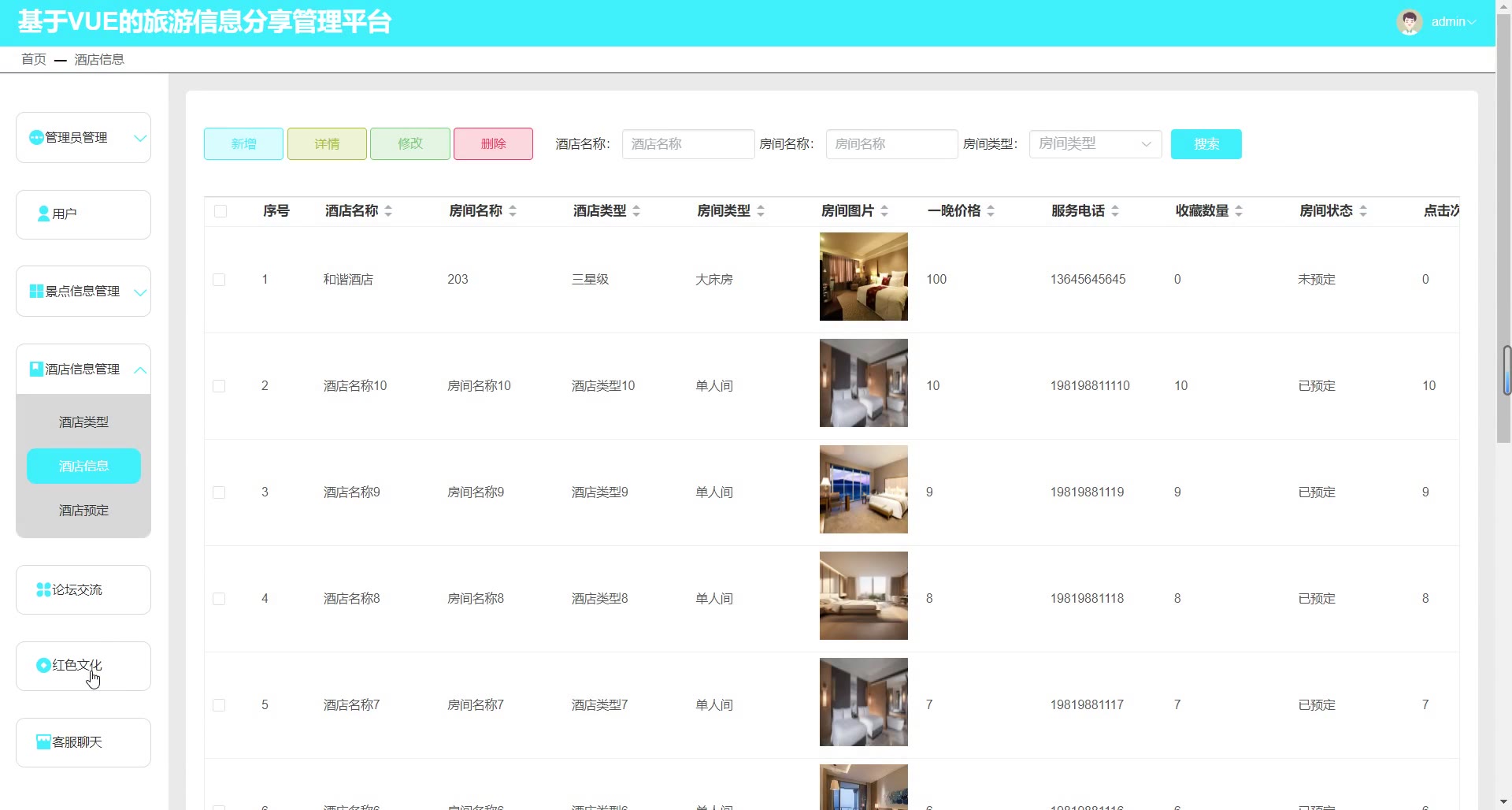
Task: Collapse 酒店信息管理 menu chevron
Action: 140,370
